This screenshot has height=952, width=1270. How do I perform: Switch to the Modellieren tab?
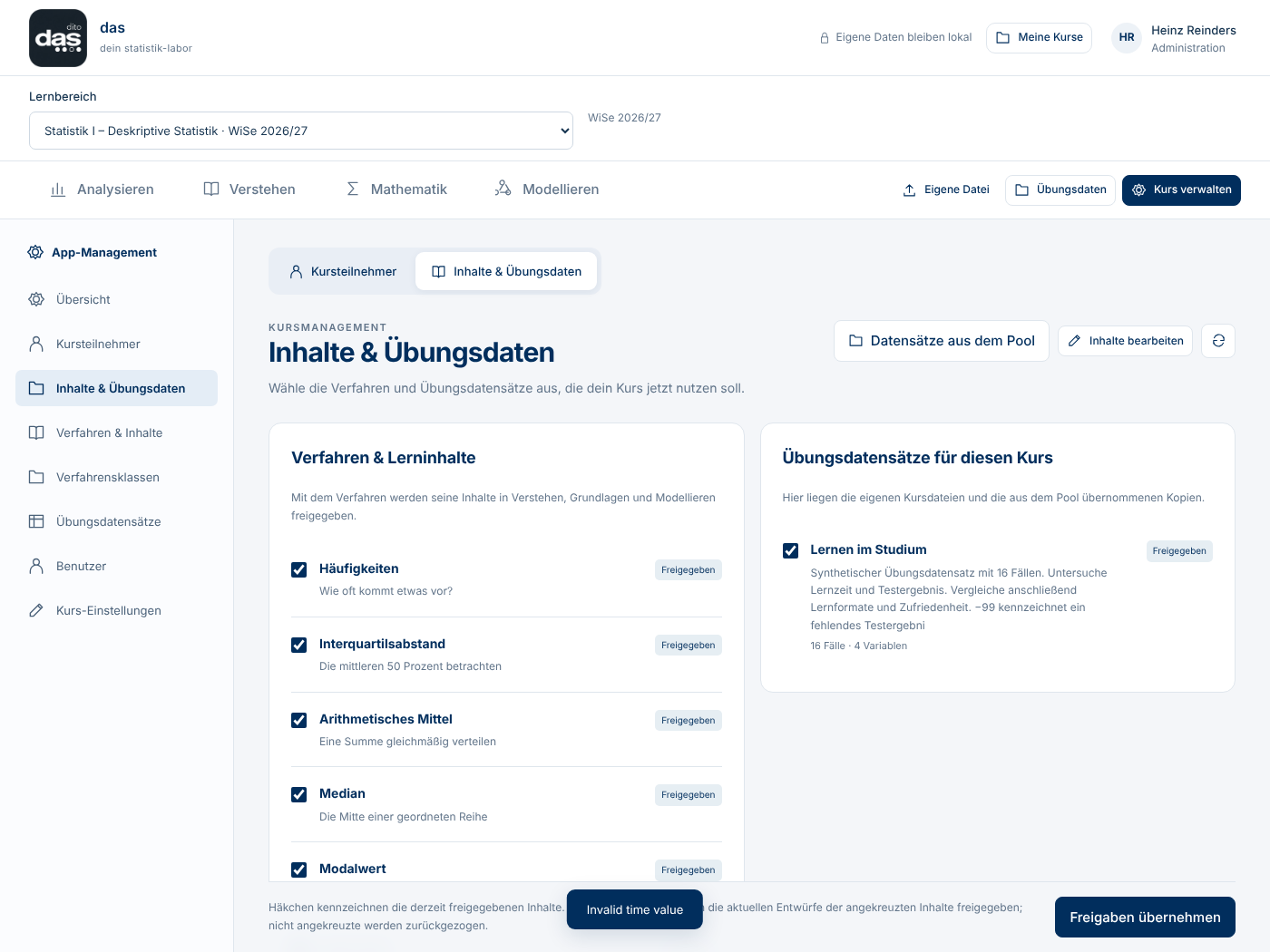coord(547,189)
